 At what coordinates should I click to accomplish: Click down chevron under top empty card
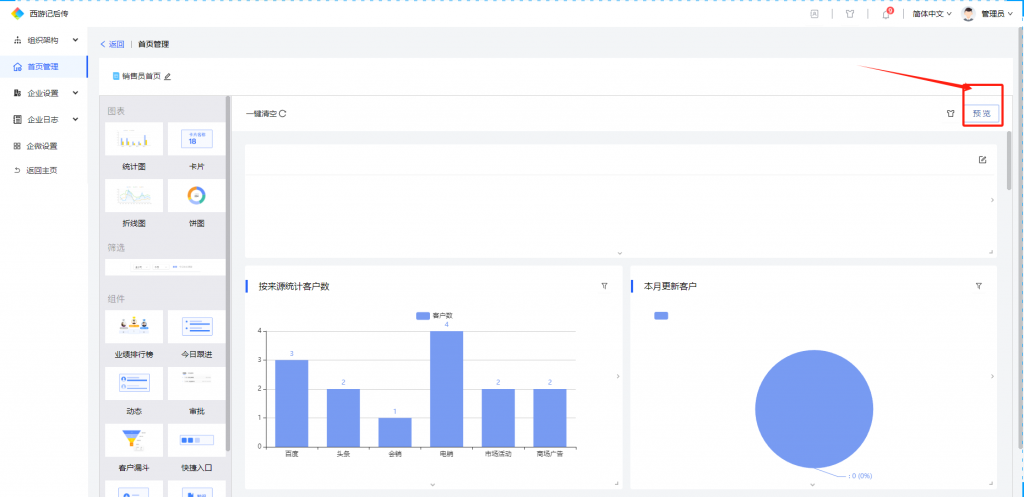[620, 253]
